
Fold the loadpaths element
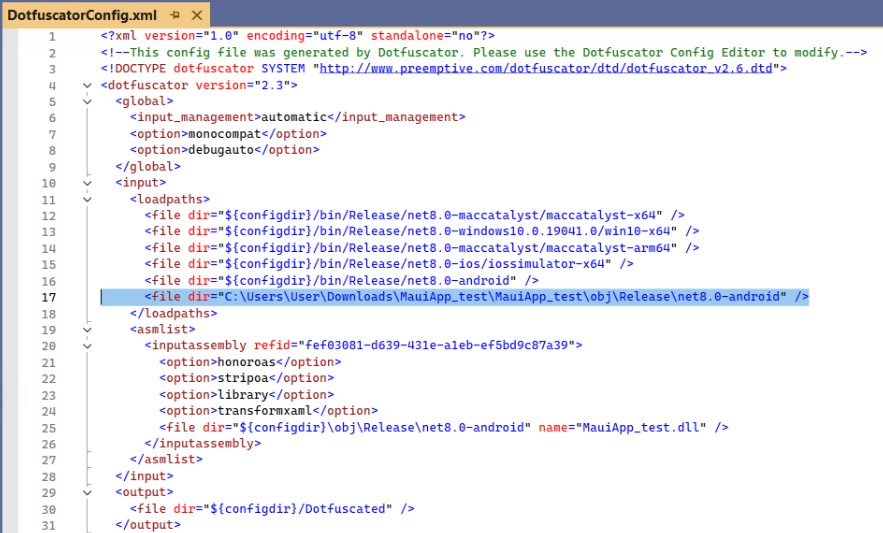(x=88, y=199)
